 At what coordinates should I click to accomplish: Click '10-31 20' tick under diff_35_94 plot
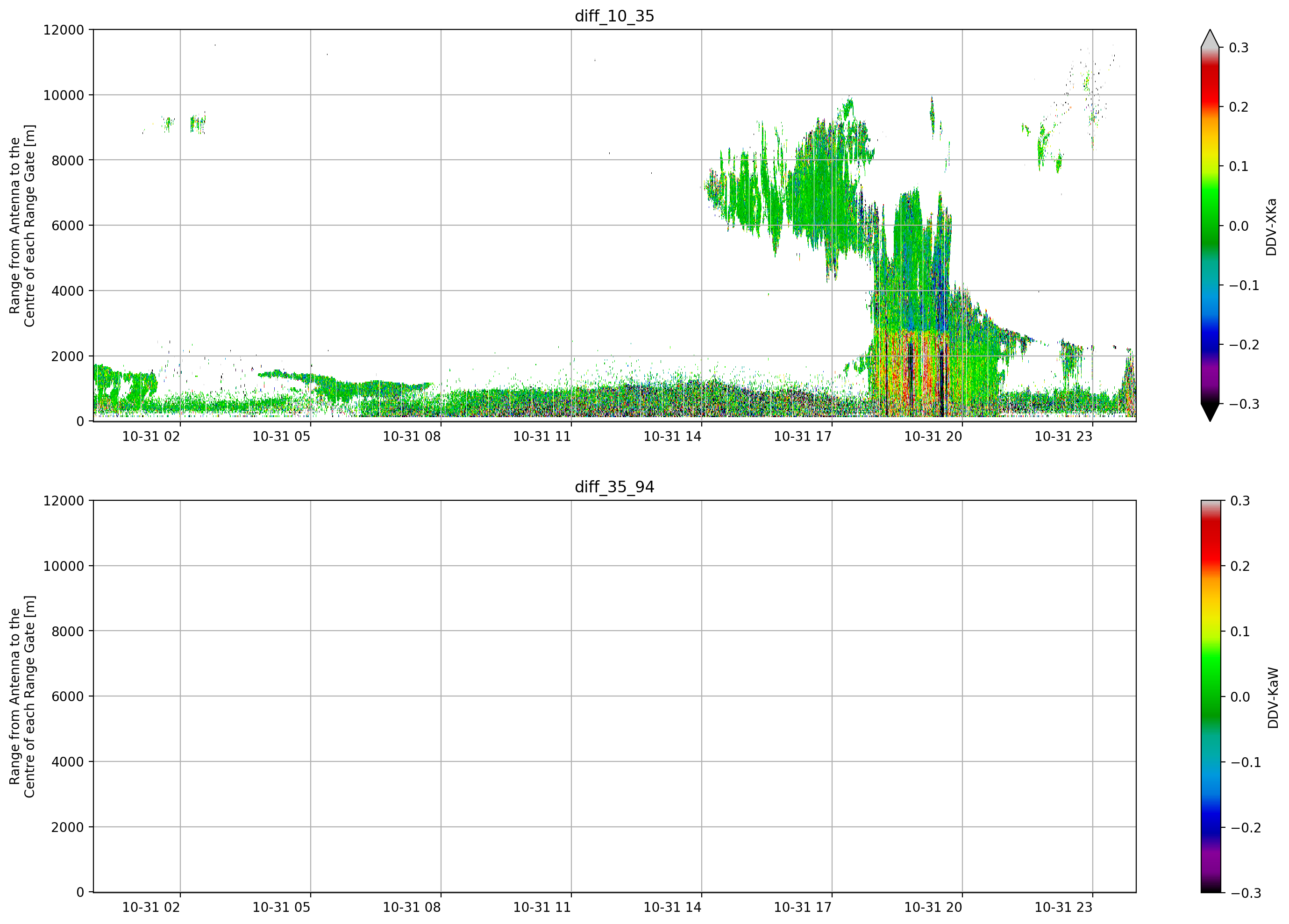pos(933,908)
